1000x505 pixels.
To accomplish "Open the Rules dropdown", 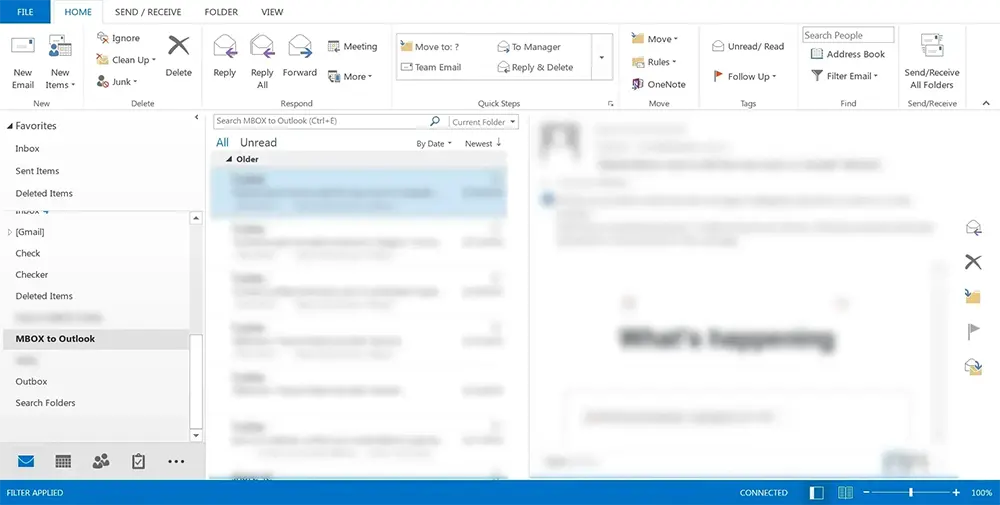I will (654, 62).
